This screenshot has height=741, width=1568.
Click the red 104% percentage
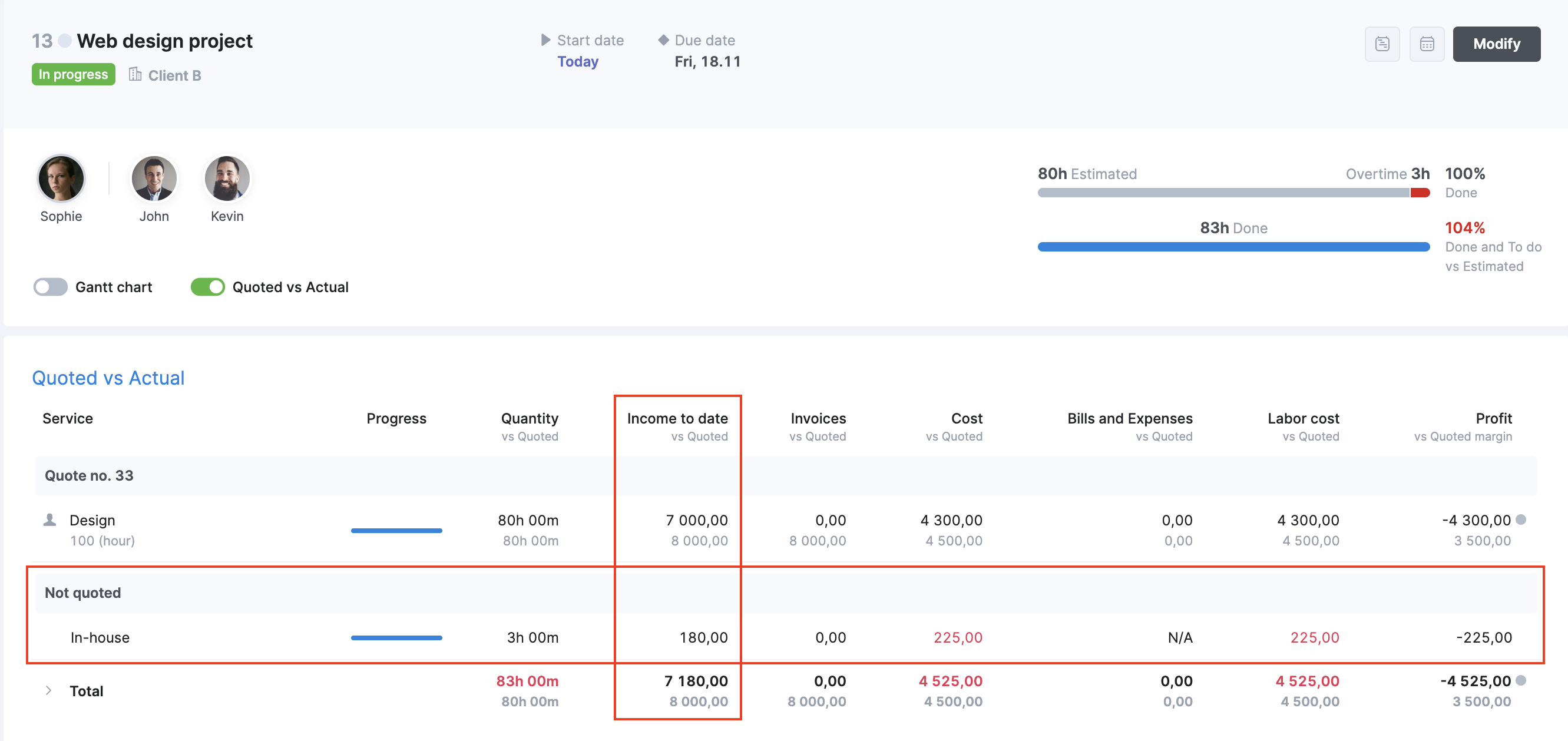click(1464, 228)
